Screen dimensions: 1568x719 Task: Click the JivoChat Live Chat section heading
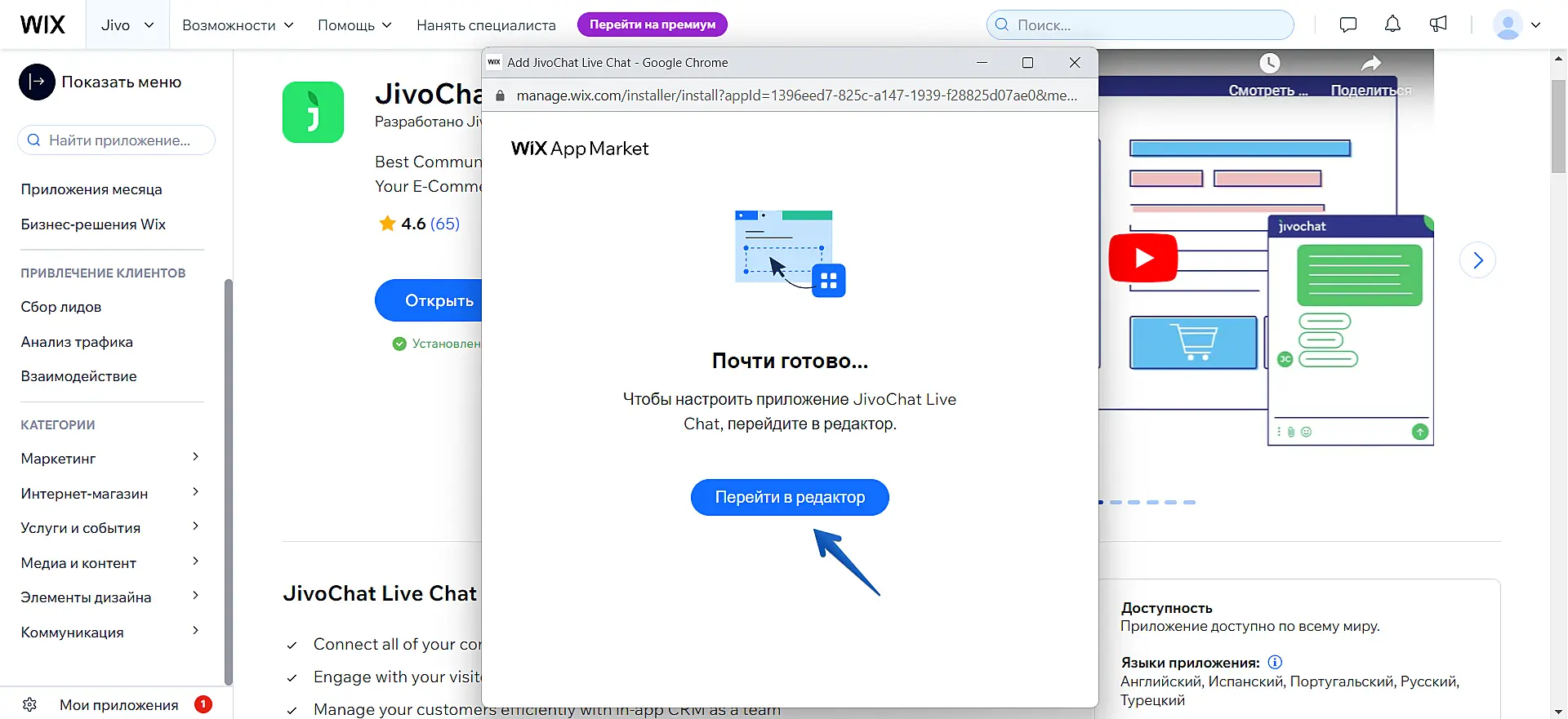point(380,593)
